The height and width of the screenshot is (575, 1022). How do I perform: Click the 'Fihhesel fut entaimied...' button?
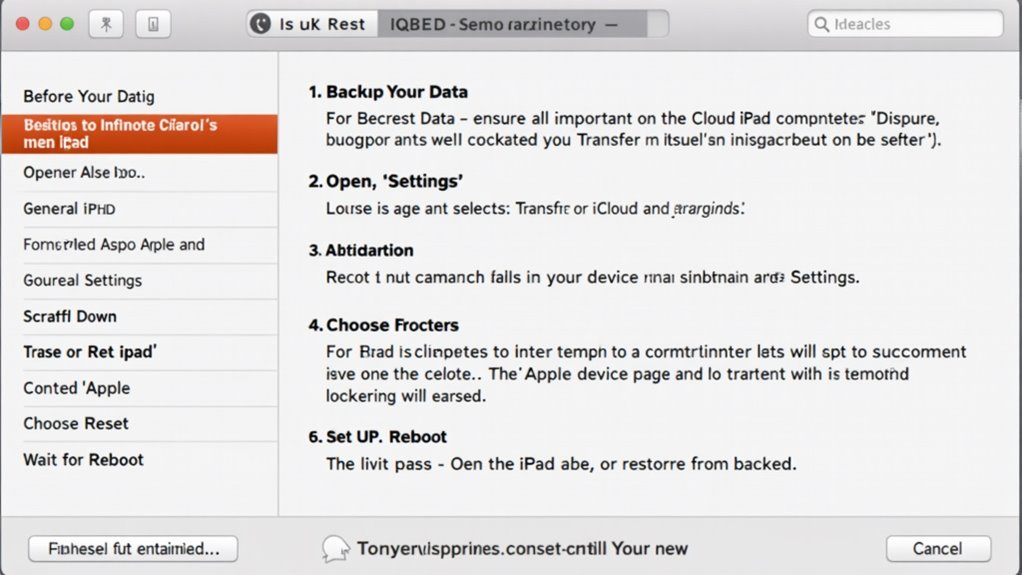click(x=133, y=548)
